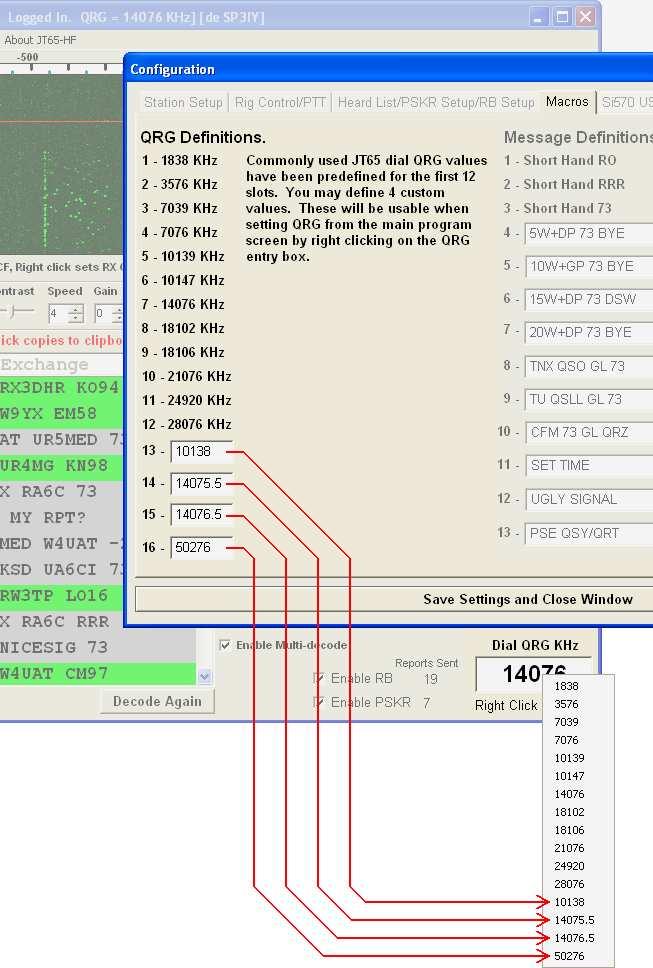Image resolution: width=653 pixels, height=968 pixels.
Task: Toggle Enable Multi-decode checkbox
Action: click(x=225, y=645)
